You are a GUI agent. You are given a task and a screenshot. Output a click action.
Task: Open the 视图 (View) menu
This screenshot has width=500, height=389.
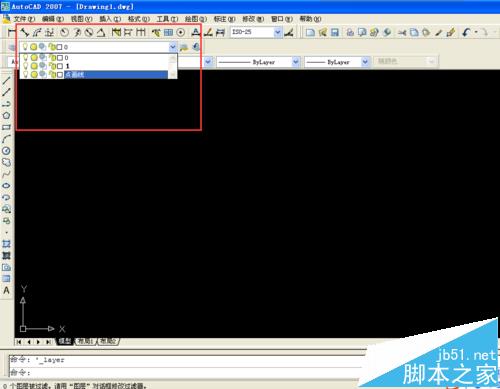click(x=81, y=19)
